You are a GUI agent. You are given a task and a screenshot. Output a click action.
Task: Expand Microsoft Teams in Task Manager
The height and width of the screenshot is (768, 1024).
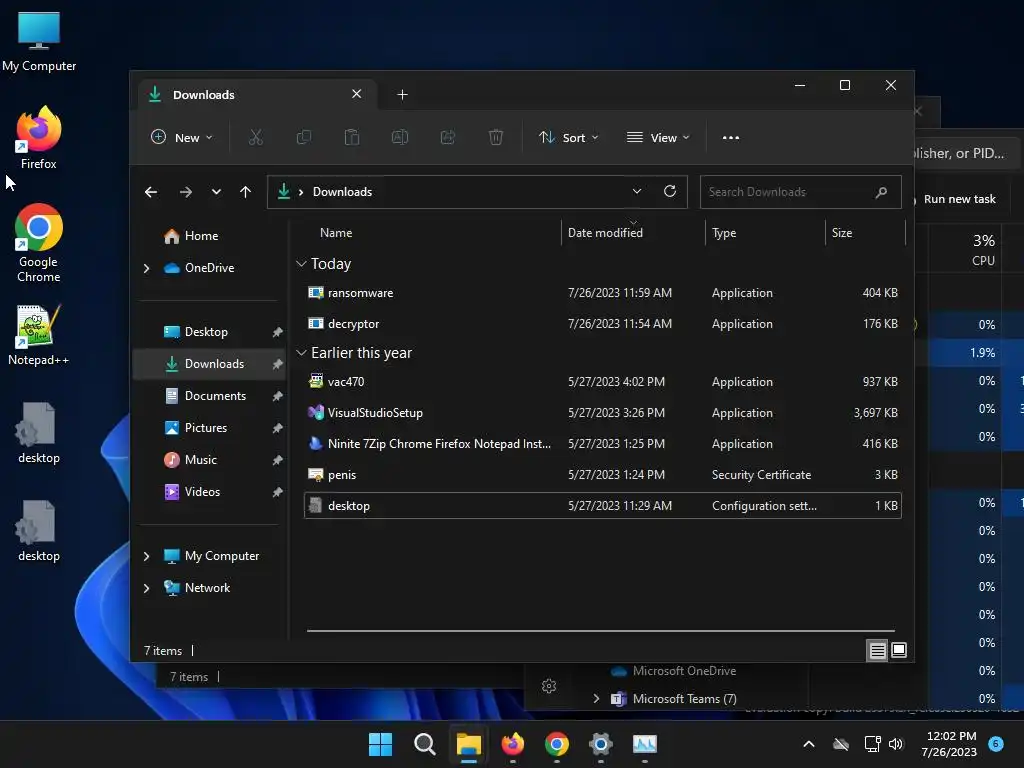coord(596,698)
